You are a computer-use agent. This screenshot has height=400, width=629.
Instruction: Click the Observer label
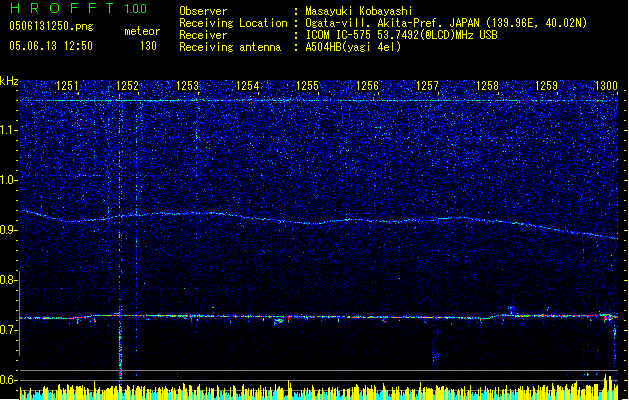[x=203, y=11]
